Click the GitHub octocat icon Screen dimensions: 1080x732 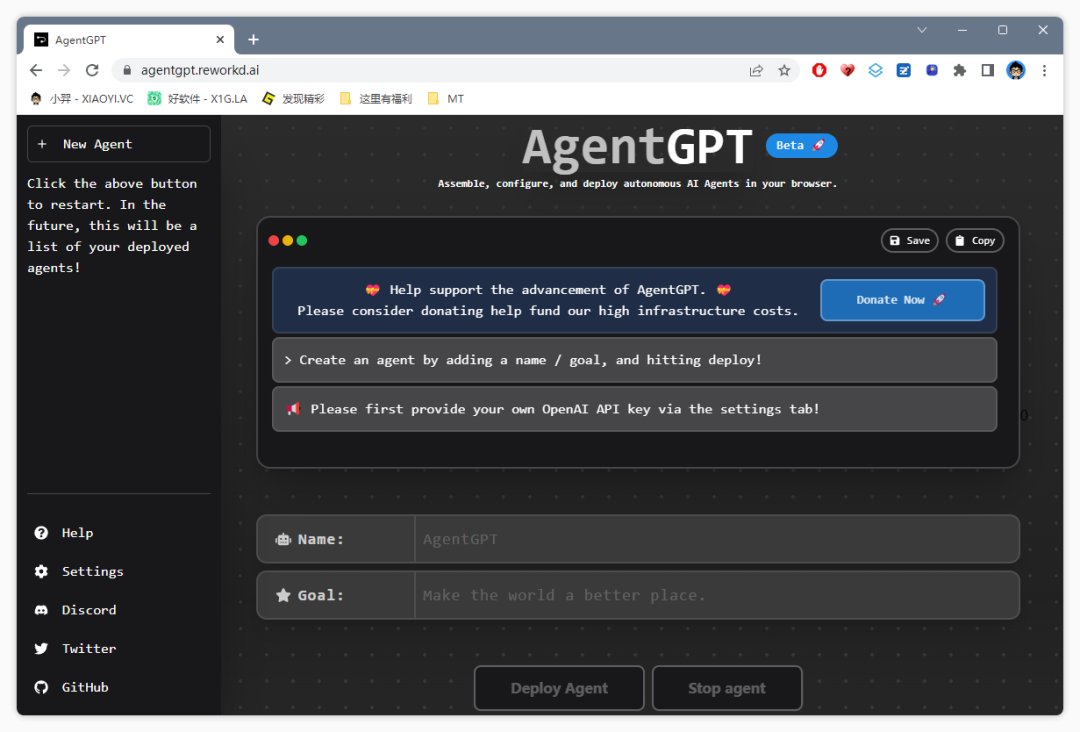click(x=41, y=687)
